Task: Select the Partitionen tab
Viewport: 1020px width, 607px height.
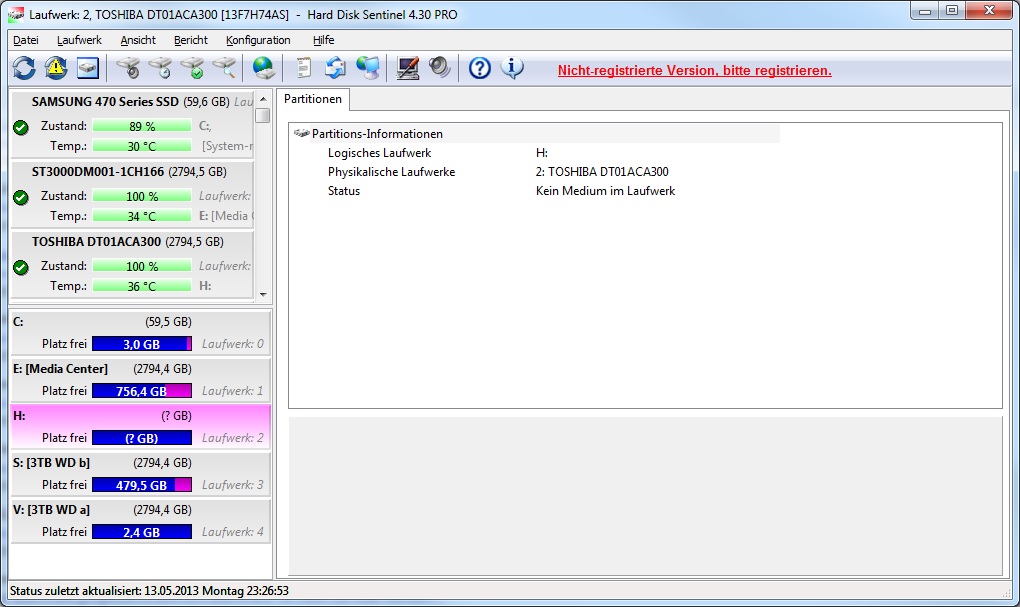Action: pyautogui.click(x=313, y=99)
